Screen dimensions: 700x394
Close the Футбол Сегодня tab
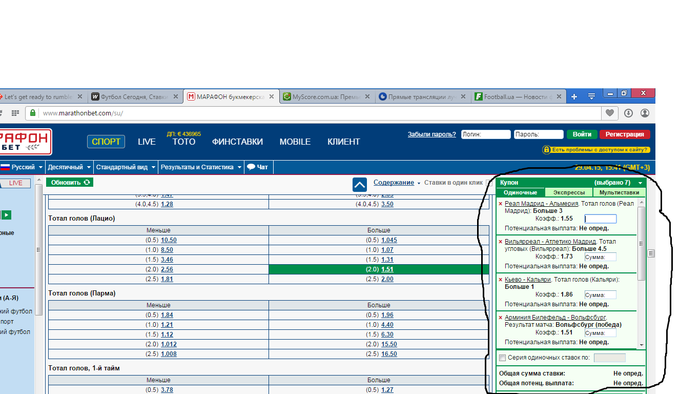click(x=175, y=96)
